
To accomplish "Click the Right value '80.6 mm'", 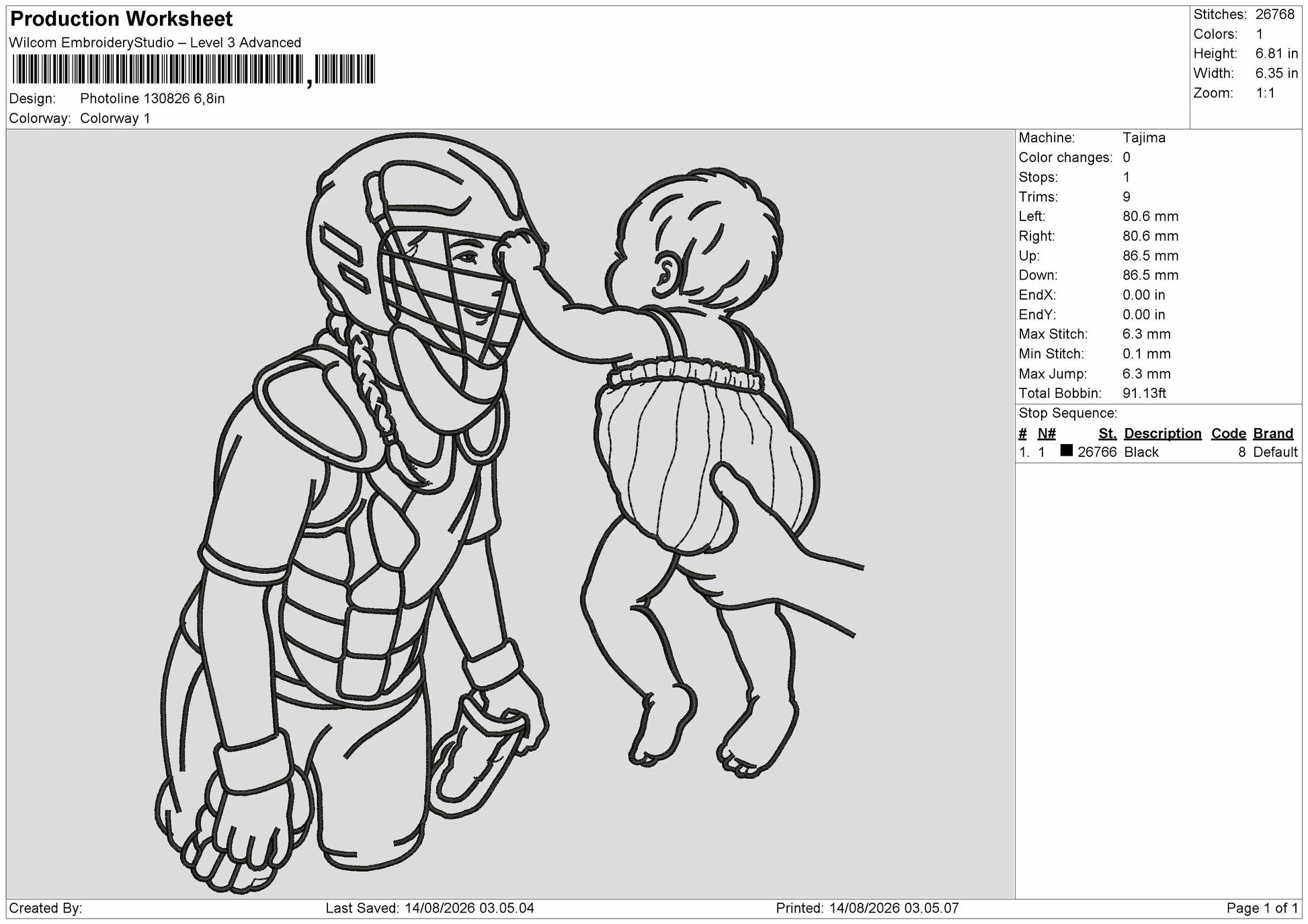I will coord(1150,236).
